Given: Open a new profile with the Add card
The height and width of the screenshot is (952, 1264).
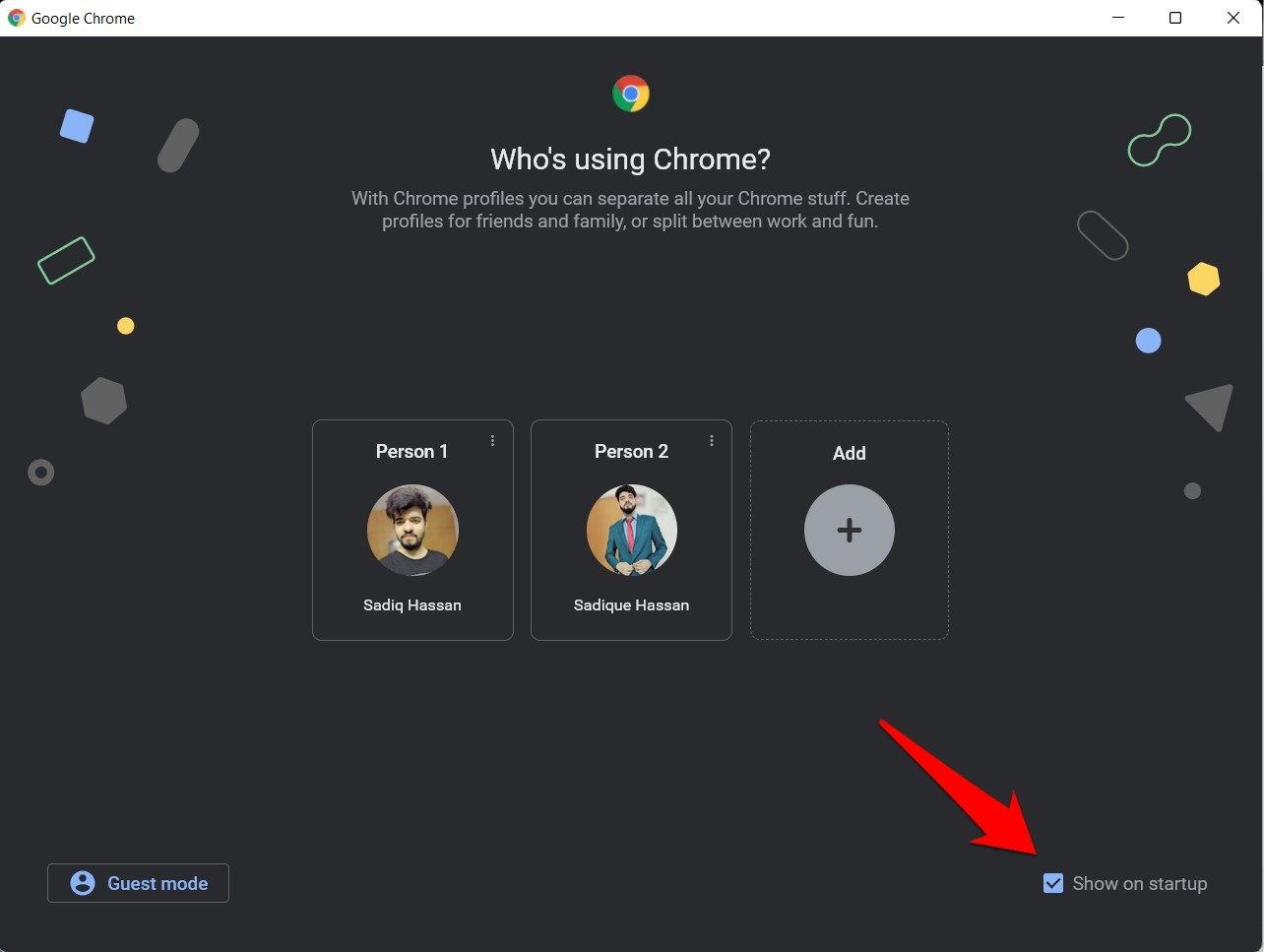Looking at the screenshot, I should [849, 530].
